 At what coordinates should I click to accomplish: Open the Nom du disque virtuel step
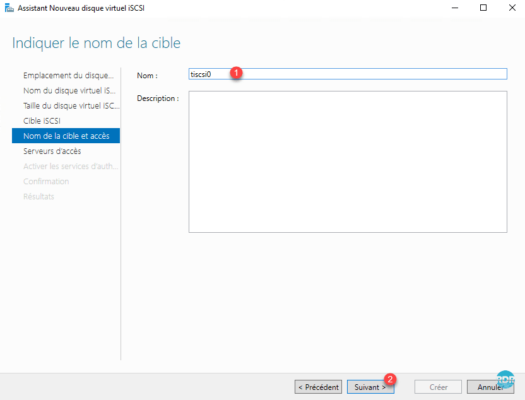coord(69,90)
